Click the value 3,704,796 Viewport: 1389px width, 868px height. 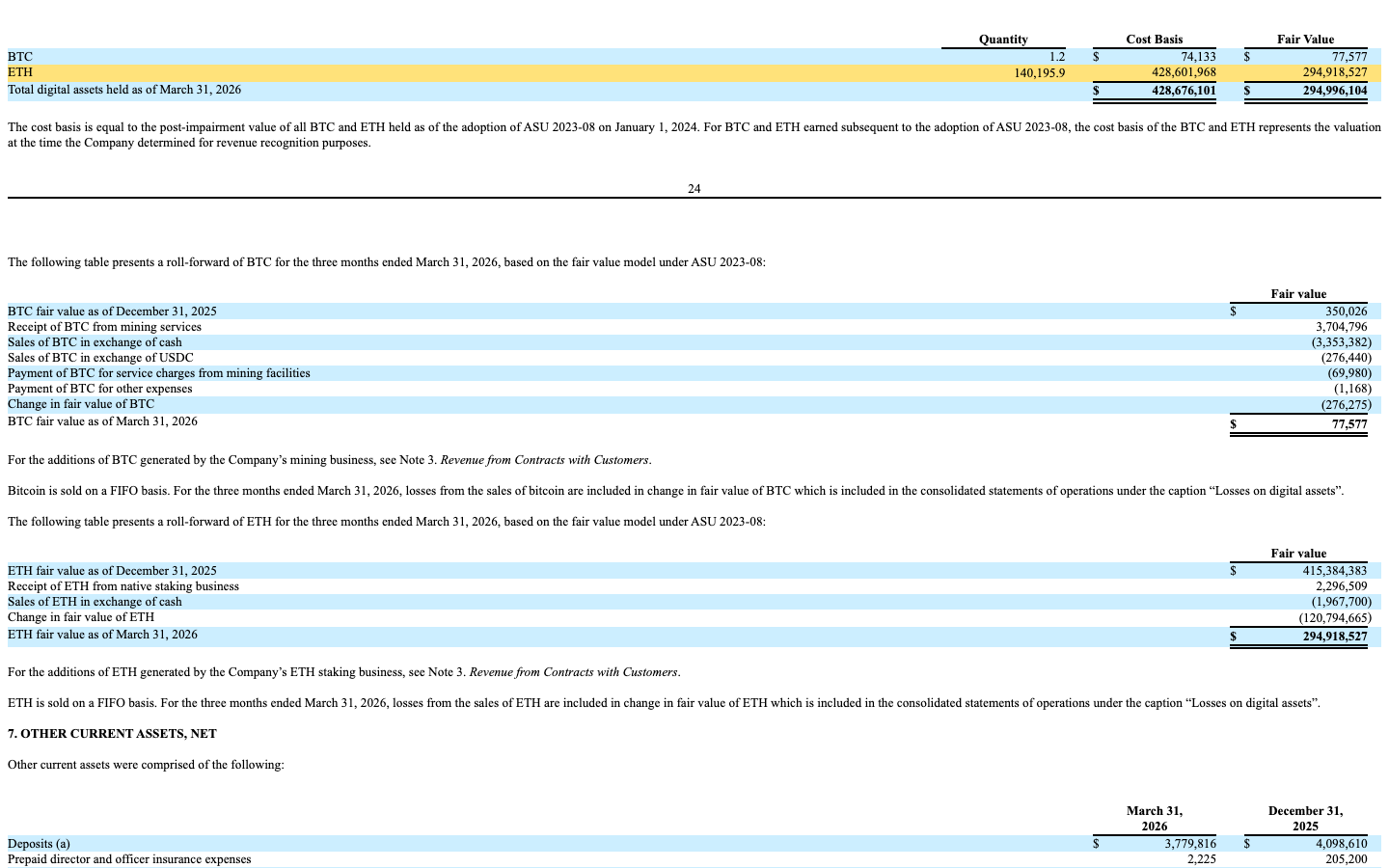tap(1342, 327)
